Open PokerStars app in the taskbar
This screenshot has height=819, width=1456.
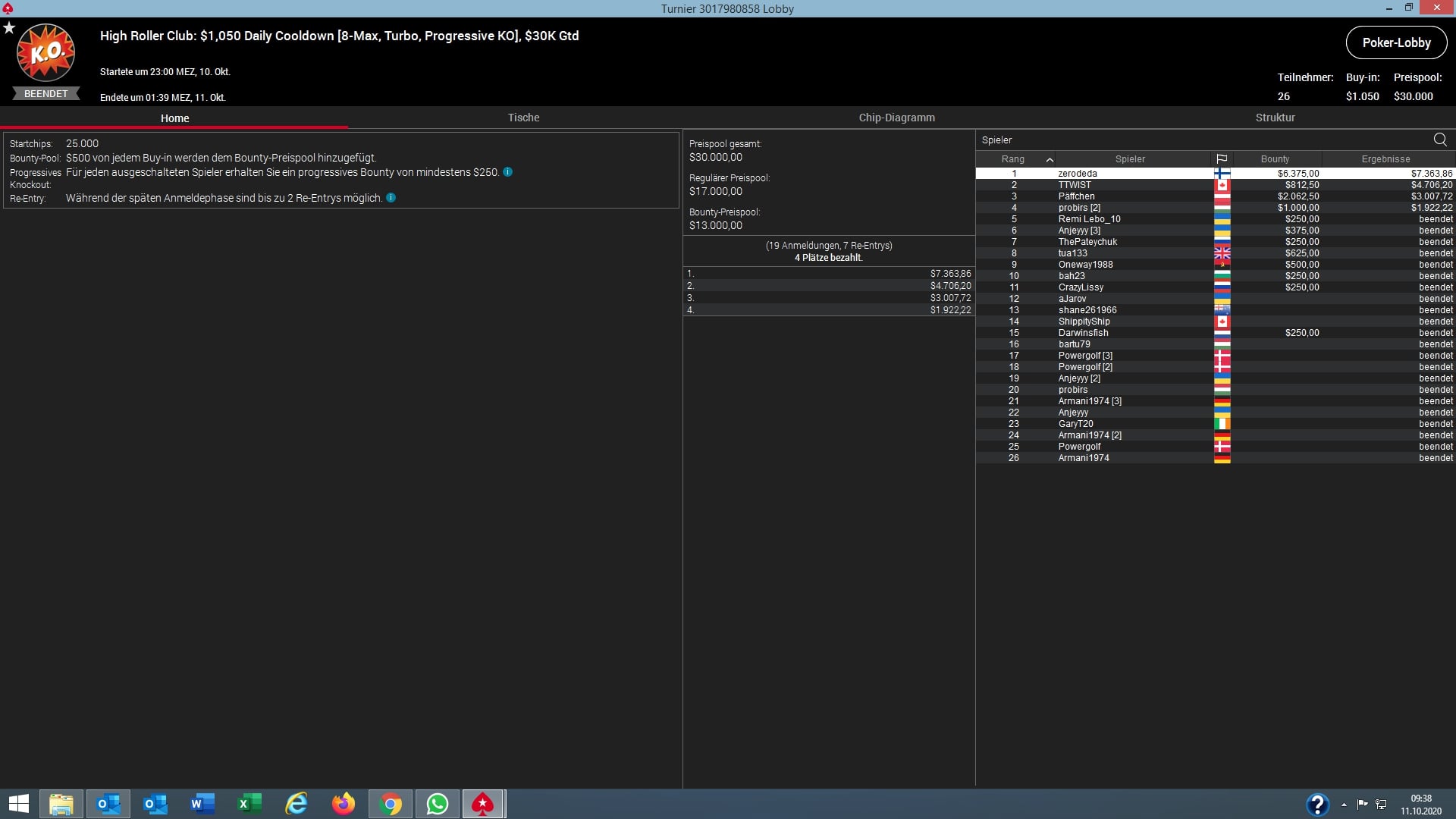pos(483,804)
